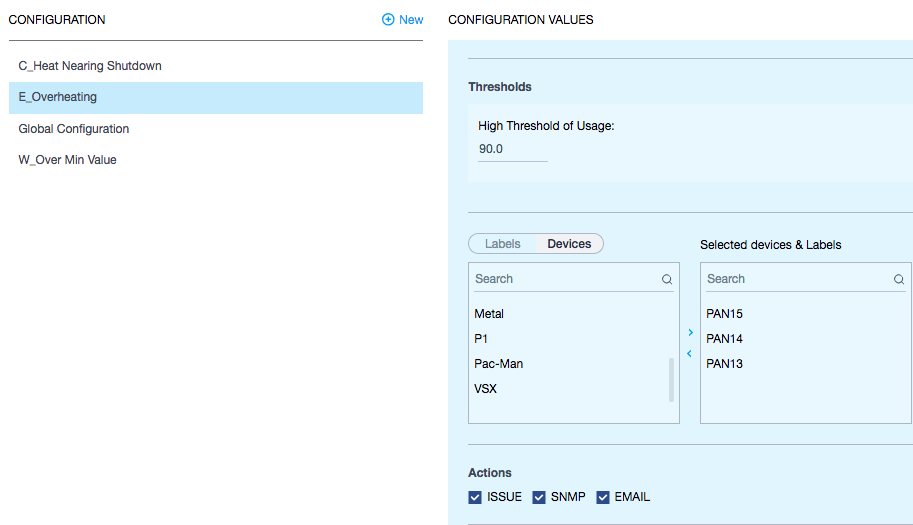Click the available devices Search field

tap(565, 279)
